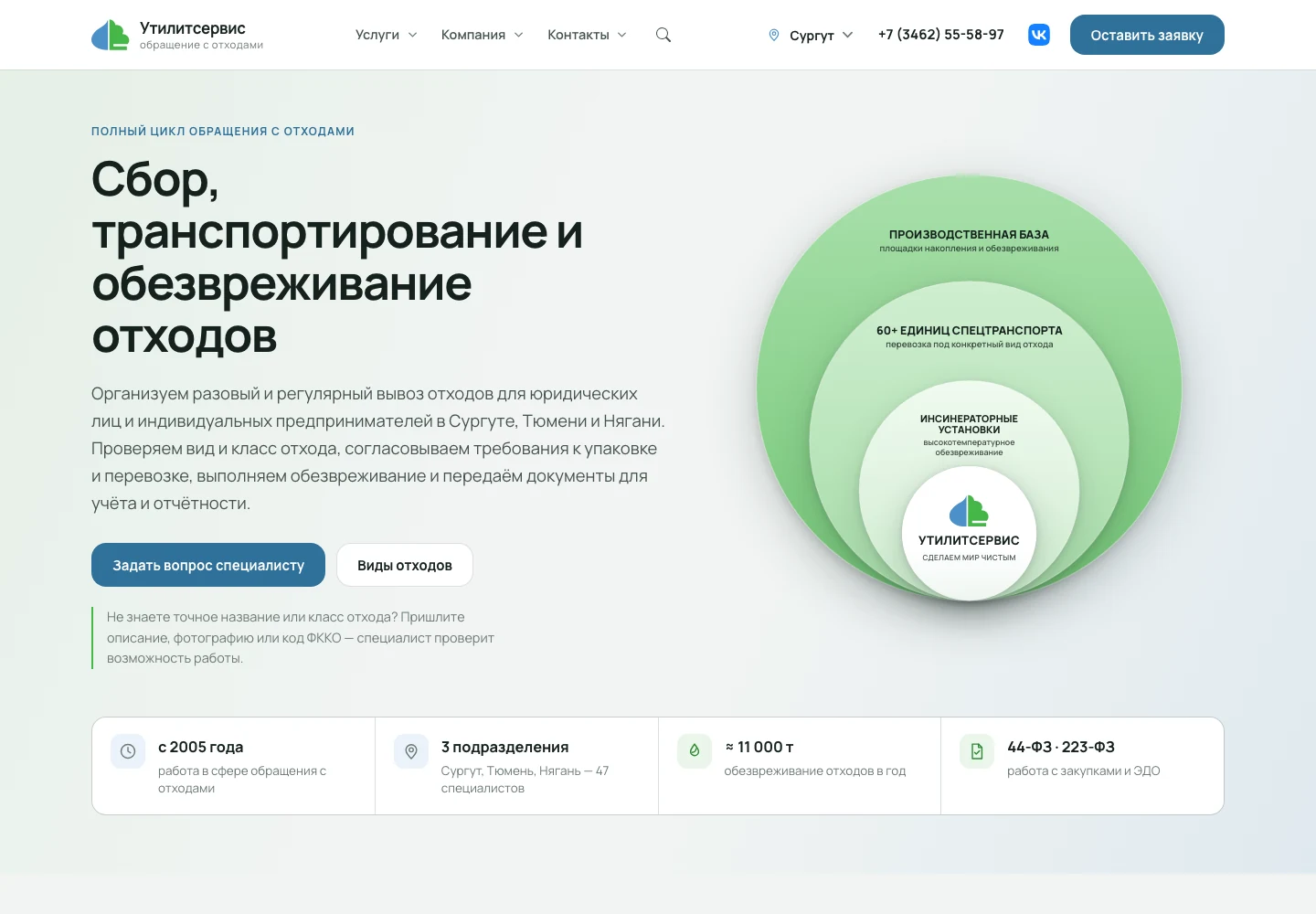Click the 44-ФЗ · 223-ФЗ stat title
1316x914 pixels.
coord(1061,747)
